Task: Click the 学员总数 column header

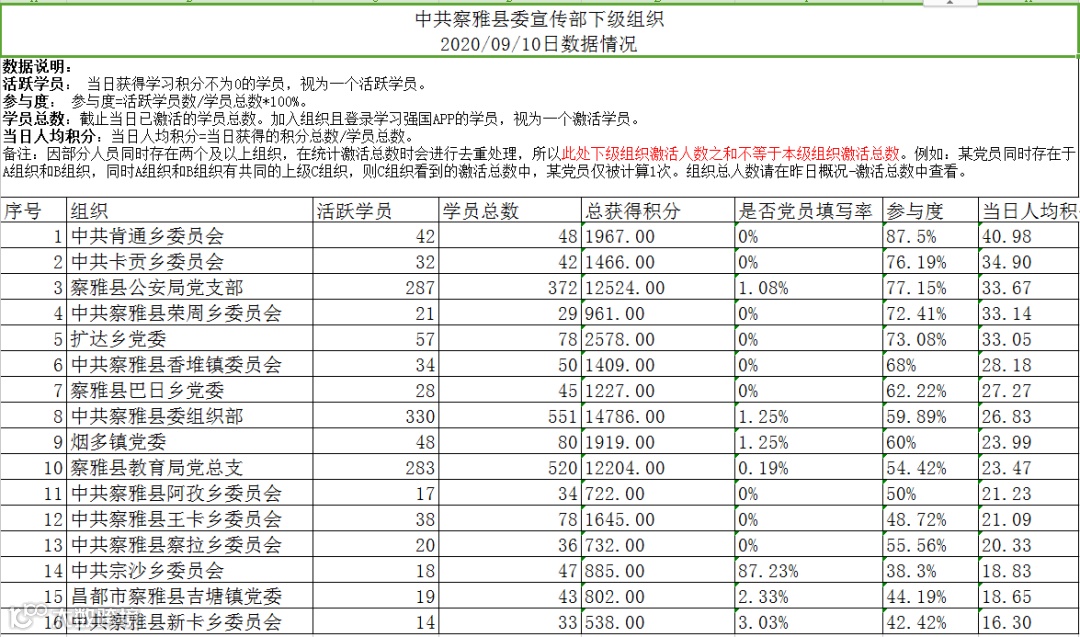Action: pyautogui.click(x=510, y=211)
